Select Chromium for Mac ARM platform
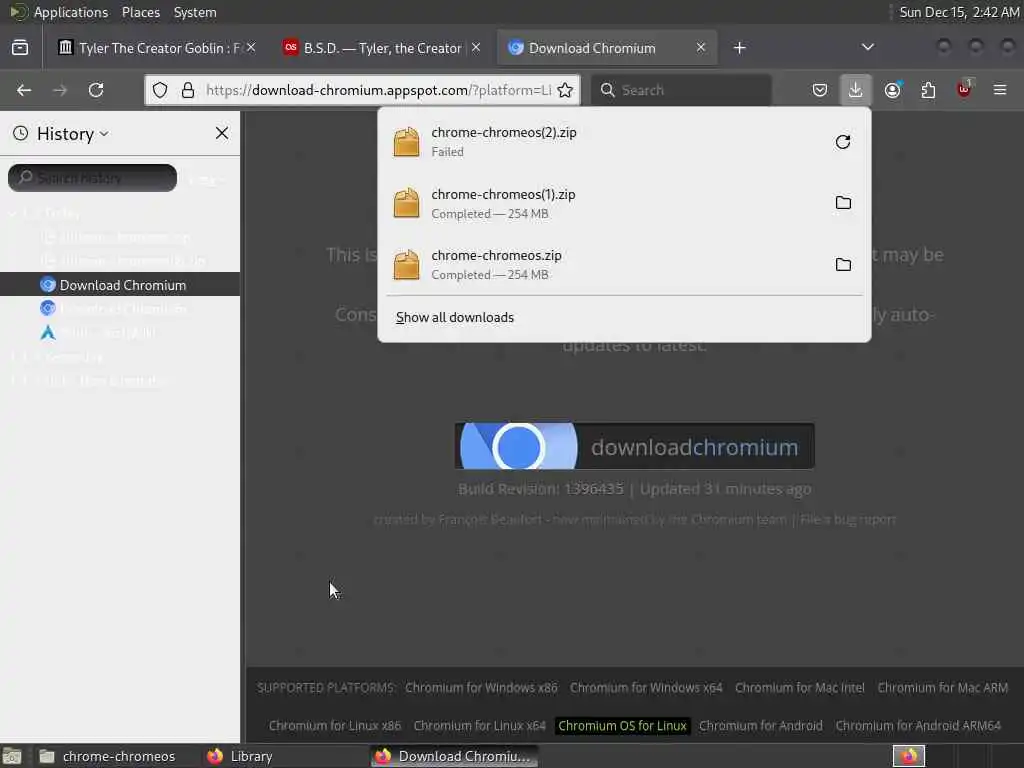Image resolution: width=1024 pixels, height=768 pixels. (942, 688)
